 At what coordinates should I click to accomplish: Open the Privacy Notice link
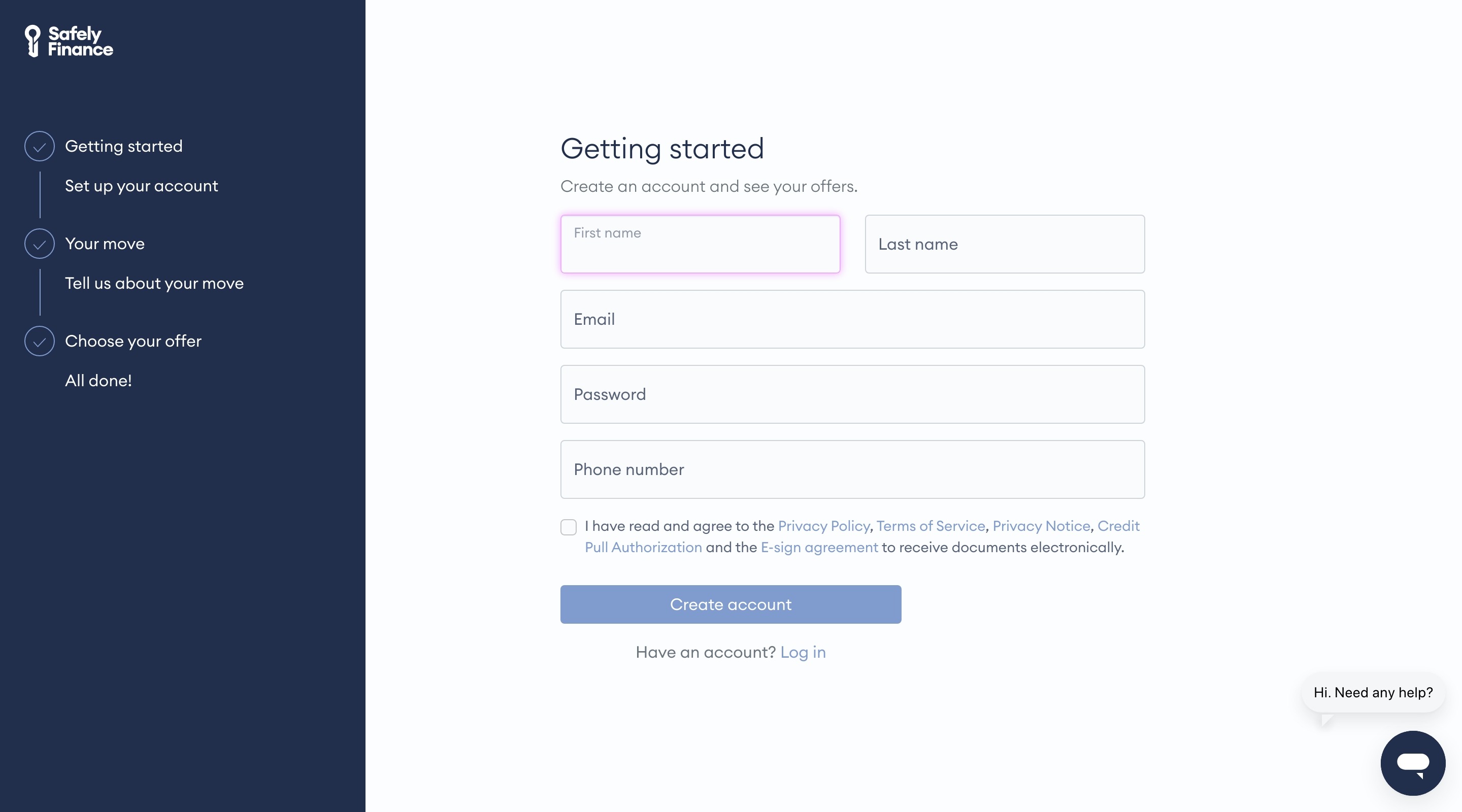[x=1041, y=526]
